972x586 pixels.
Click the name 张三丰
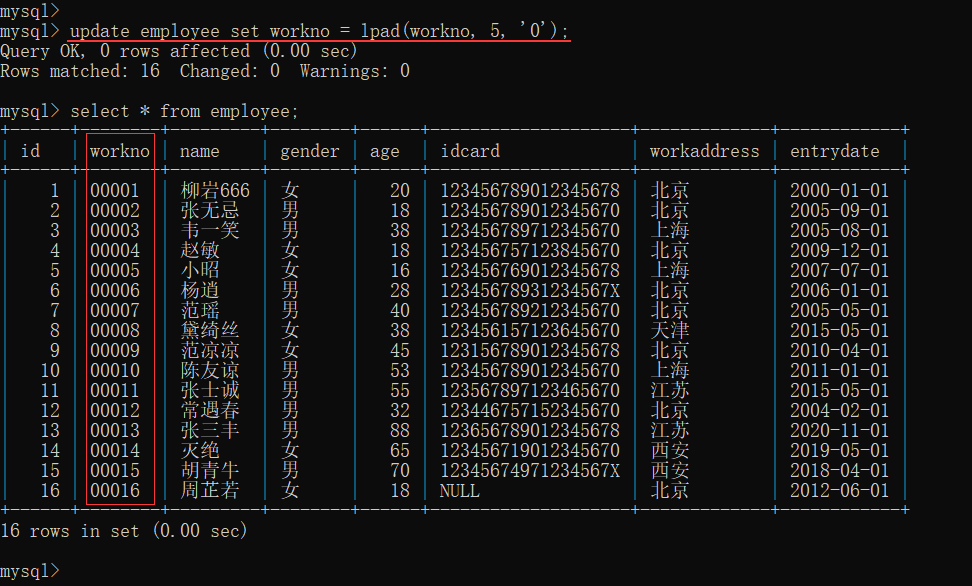tap(210, 430)
